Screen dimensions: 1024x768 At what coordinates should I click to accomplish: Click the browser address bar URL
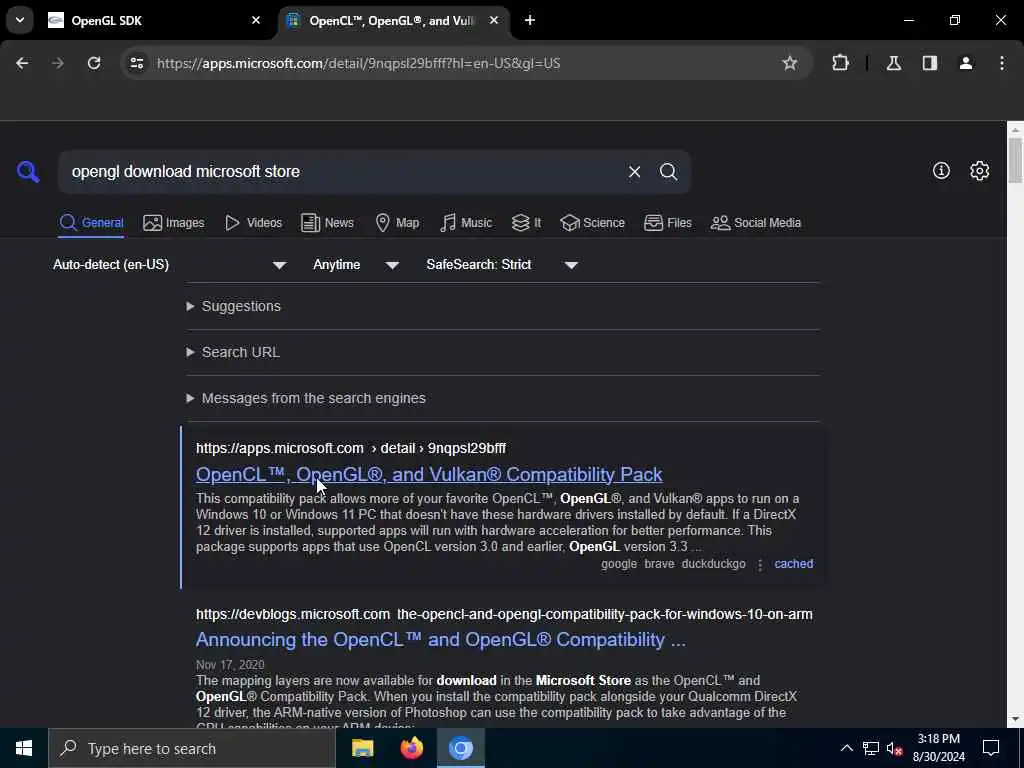pos(359,63)
